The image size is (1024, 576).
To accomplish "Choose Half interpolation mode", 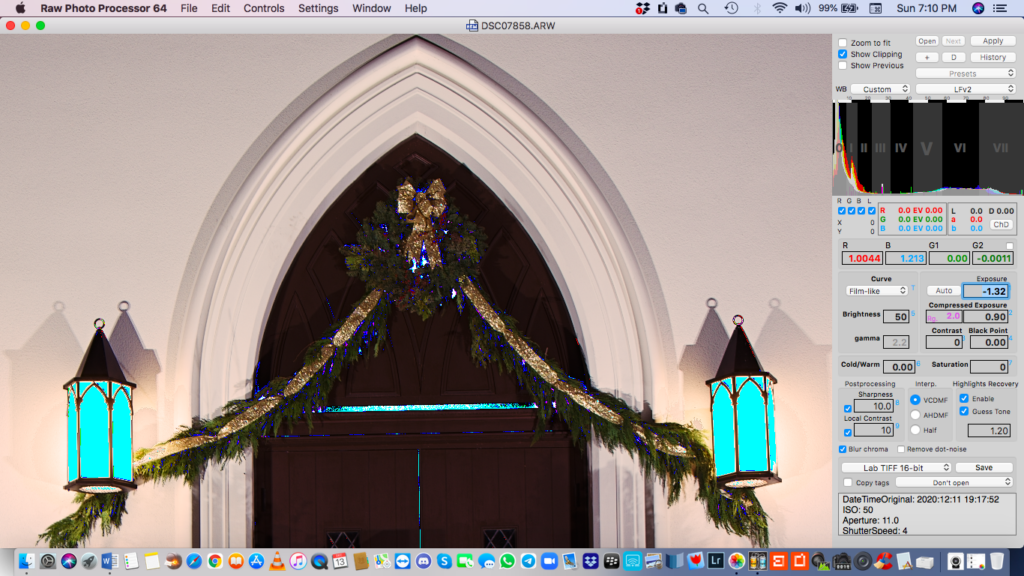I will click(x=915, y=430).
